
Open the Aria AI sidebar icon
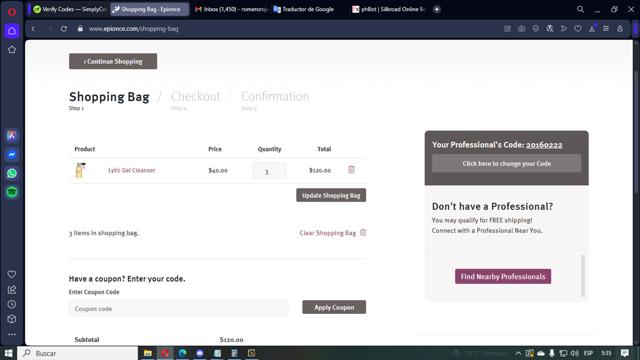click(x=12, y=136)
